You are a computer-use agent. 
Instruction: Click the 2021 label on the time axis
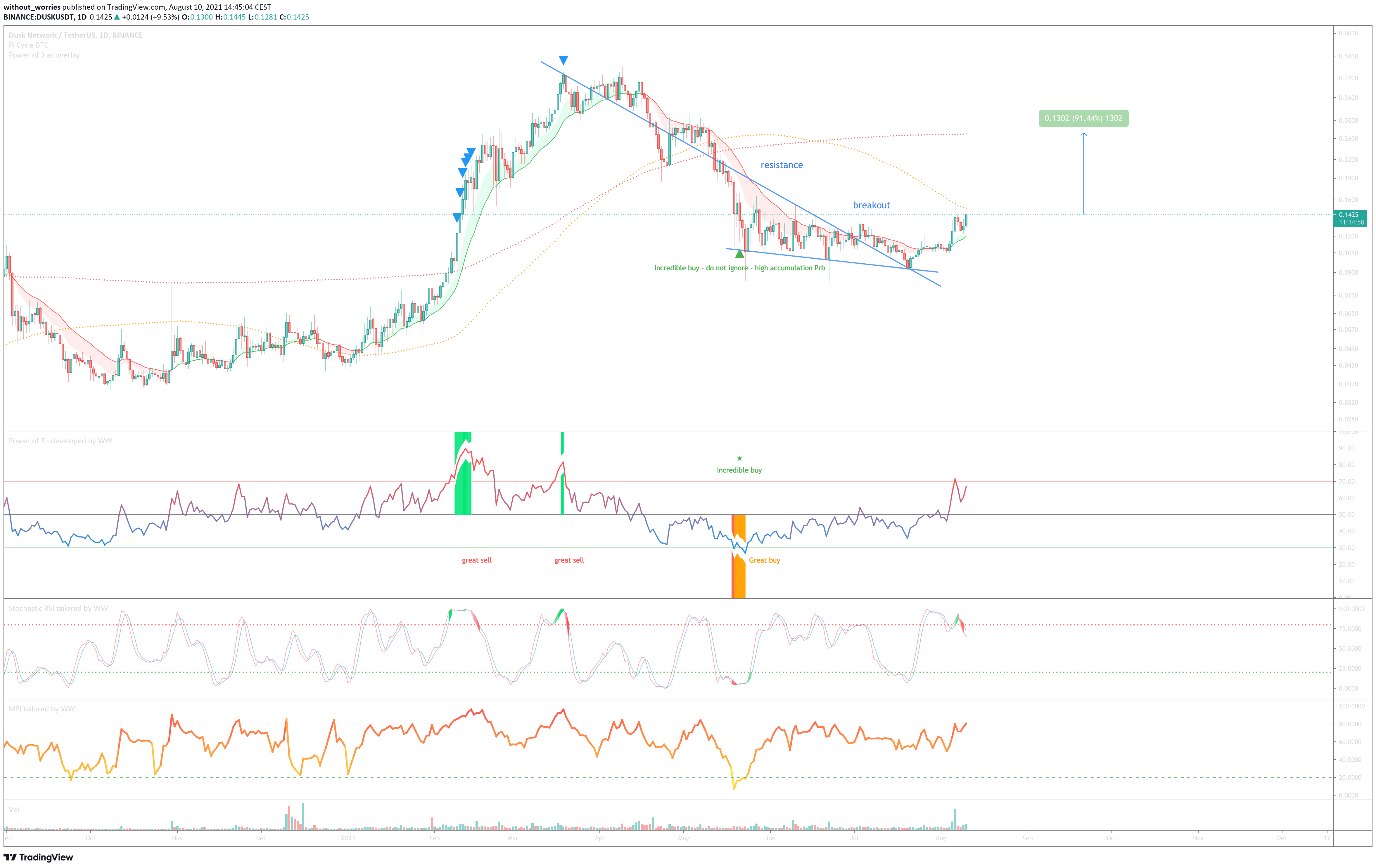[x=348, y=838]
